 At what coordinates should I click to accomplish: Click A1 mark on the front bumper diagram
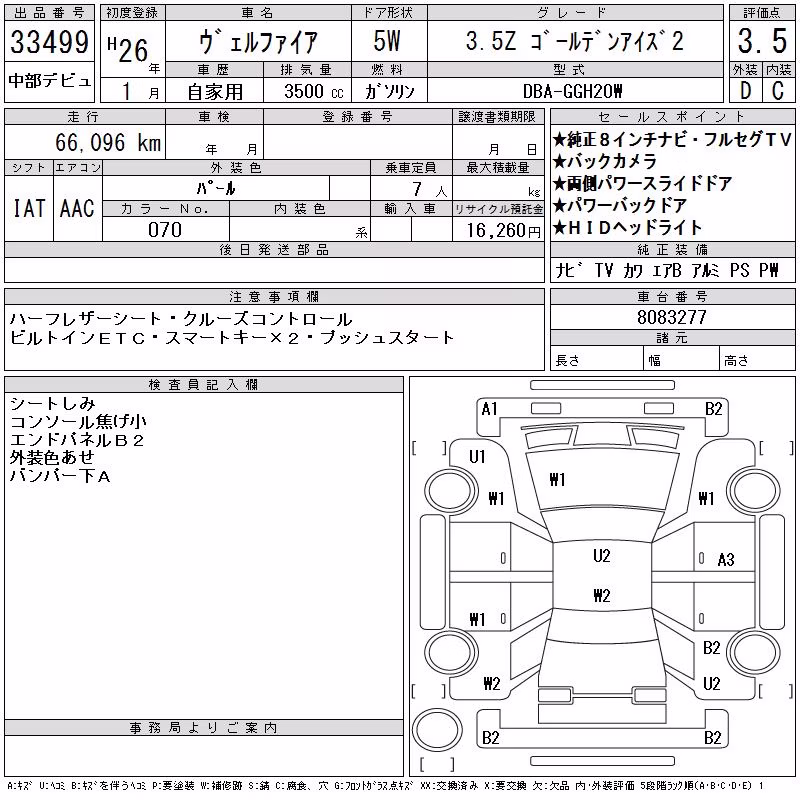click(490, 409)
